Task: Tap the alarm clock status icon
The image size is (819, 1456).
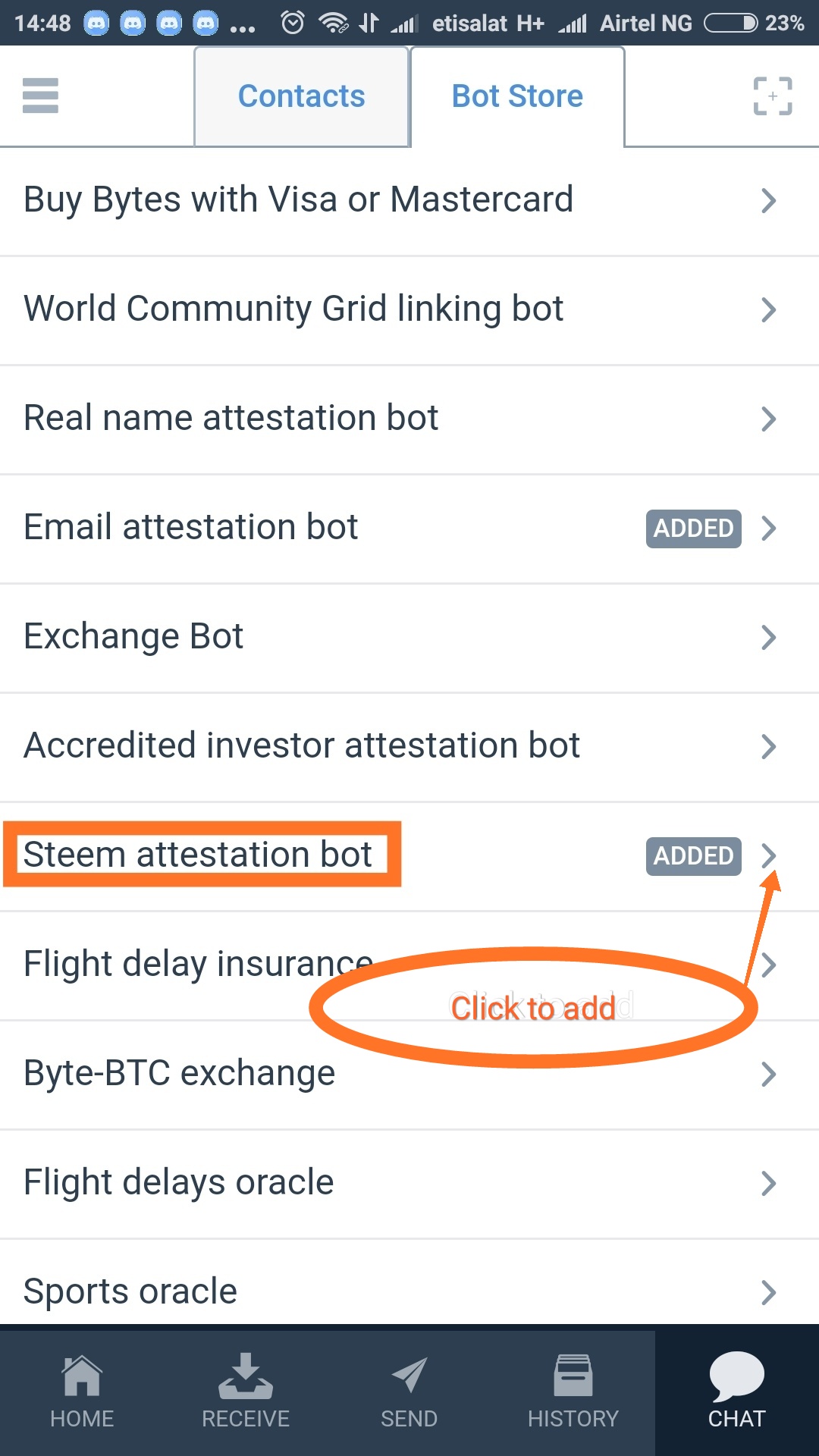Action: coord(293,23)
